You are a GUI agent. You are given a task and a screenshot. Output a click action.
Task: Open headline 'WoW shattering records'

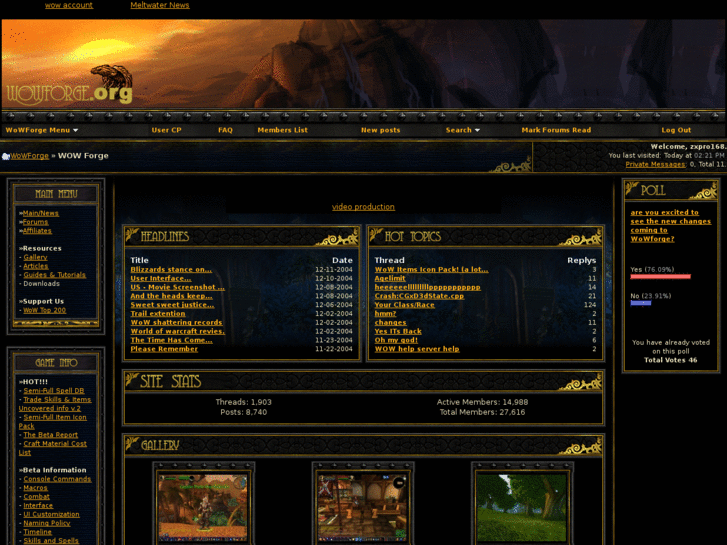point(176,322)
